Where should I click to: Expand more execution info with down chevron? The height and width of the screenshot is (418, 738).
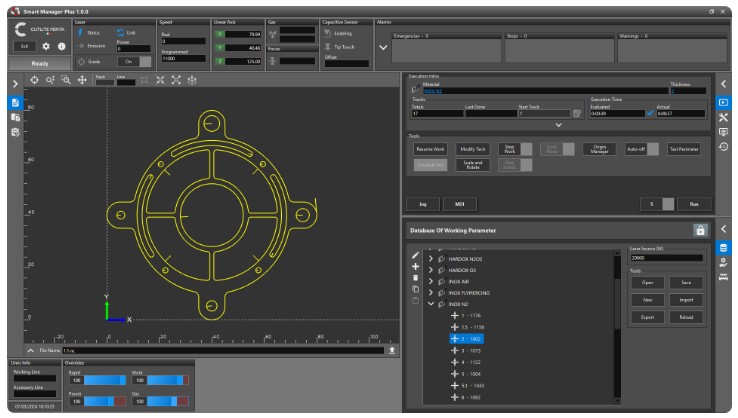pyautogui.click(x=558, y=125)
